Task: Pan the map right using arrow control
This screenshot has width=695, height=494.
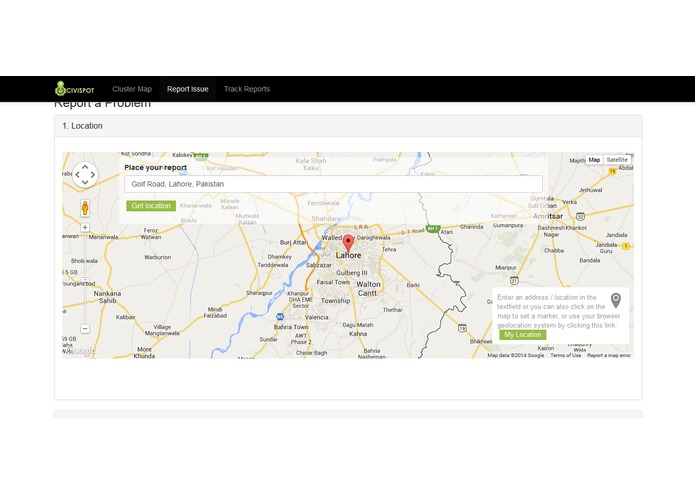Action: [93, 175]
